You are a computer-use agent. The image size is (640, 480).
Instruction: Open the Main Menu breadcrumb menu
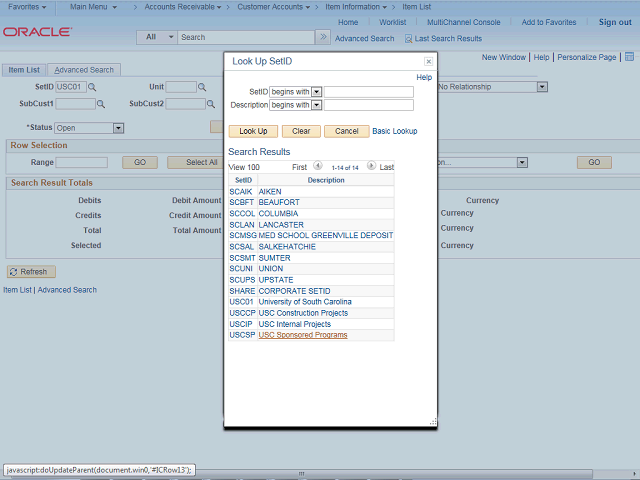pyautogui.click(x=92, y=7)
